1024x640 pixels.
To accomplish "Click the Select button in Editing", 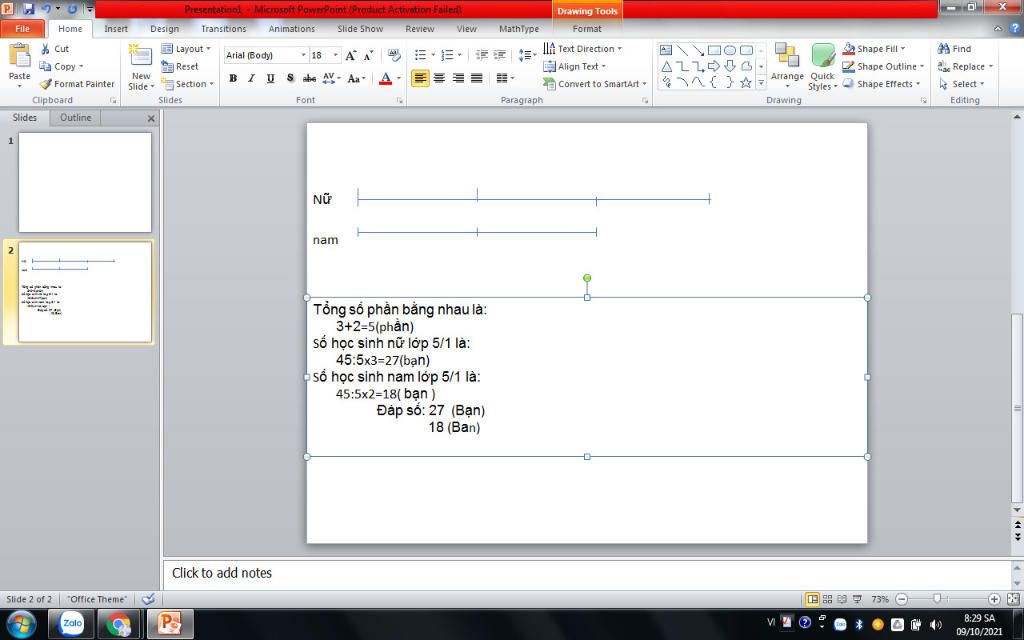I will pos(961,84).
